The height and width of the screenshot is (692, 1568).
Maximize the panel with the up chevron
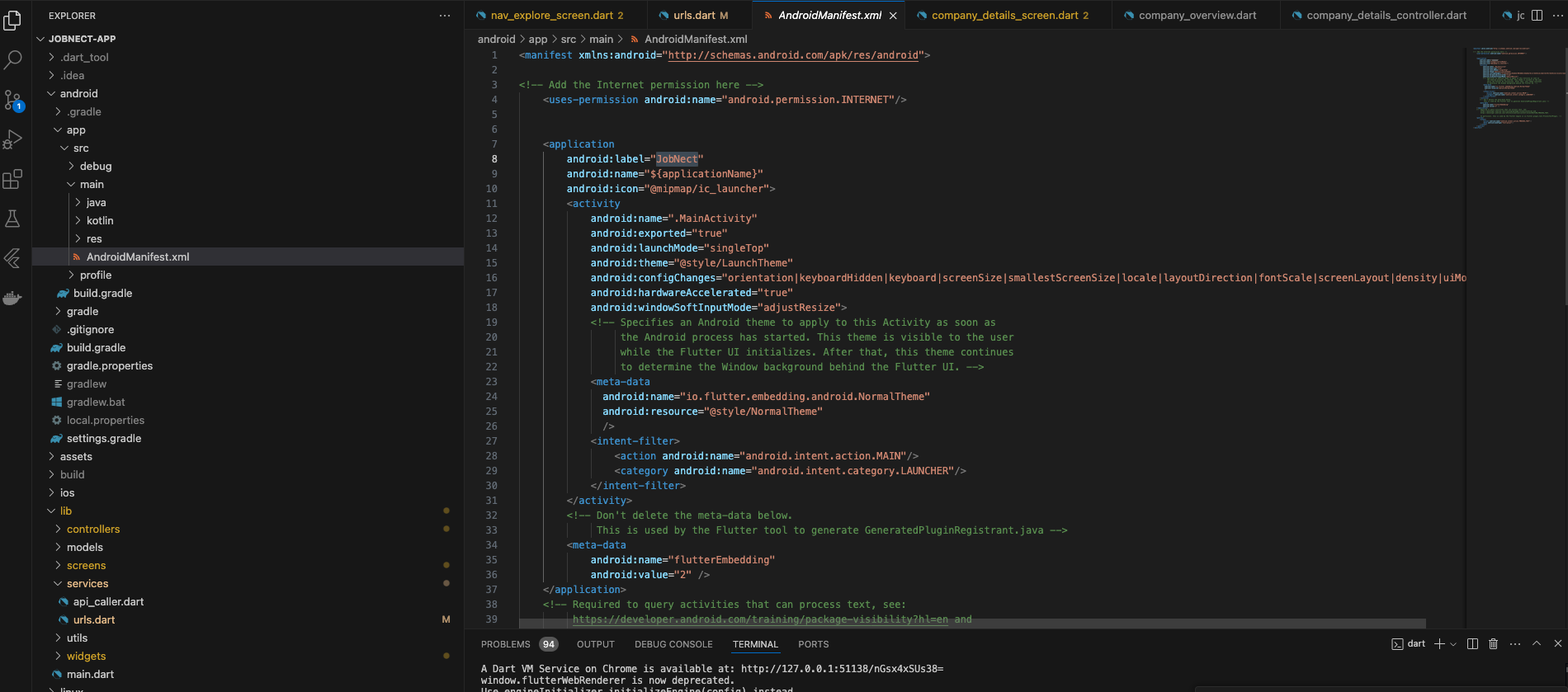[1537, 644]
